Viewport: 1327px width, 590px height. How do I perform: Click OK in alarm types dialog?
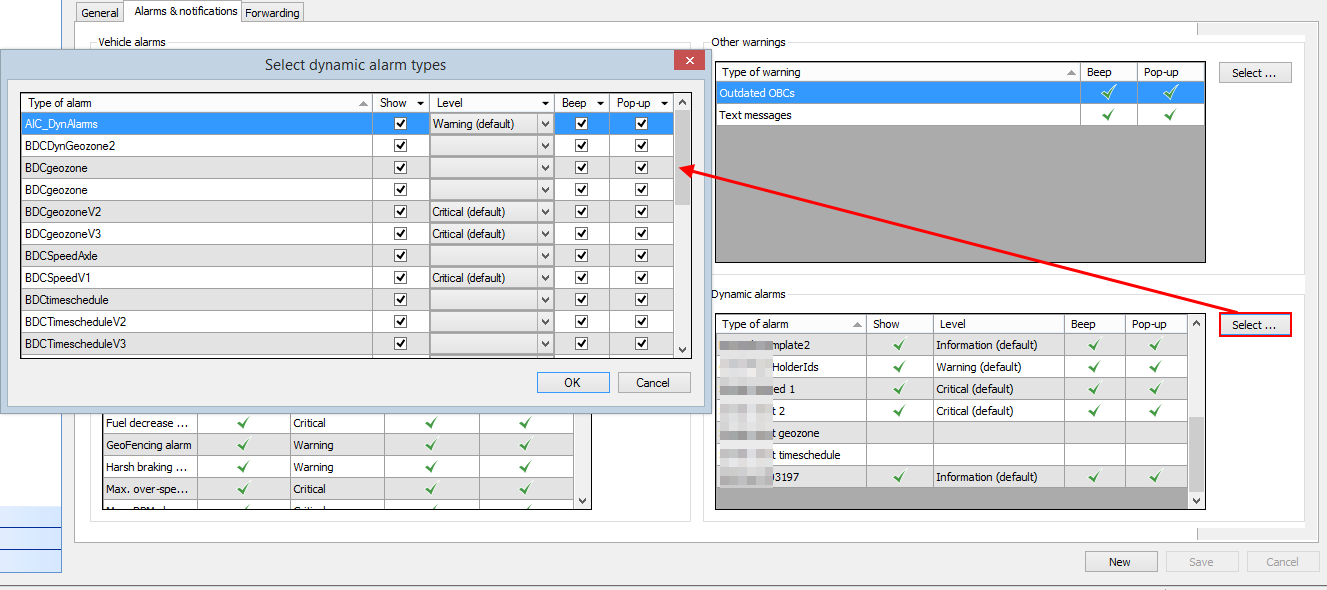pyautogui.click(x=572, y=383)
